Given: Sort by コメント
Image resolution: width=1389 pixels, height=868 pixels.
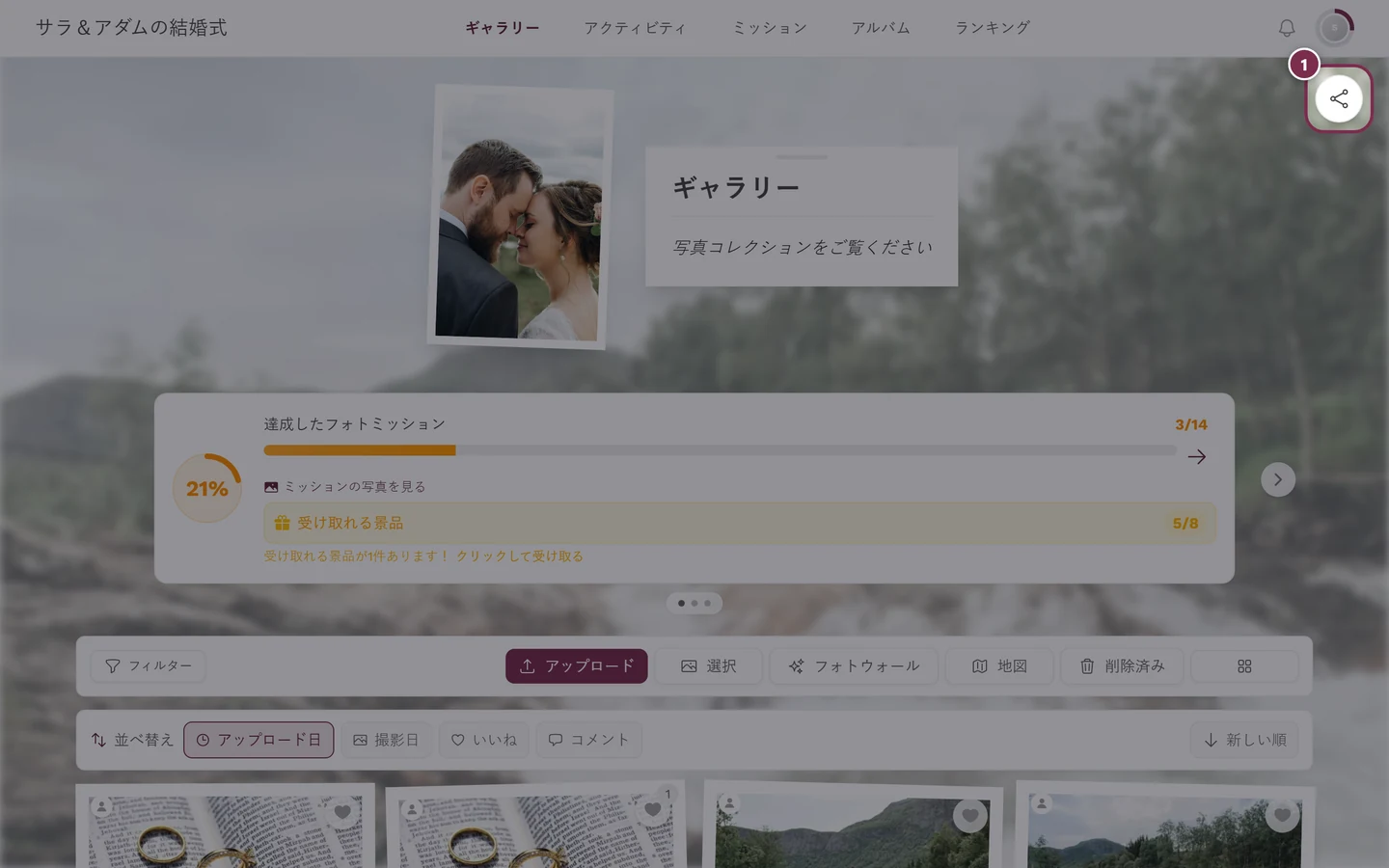Looking at the screenshot, I should pos(588,740).
